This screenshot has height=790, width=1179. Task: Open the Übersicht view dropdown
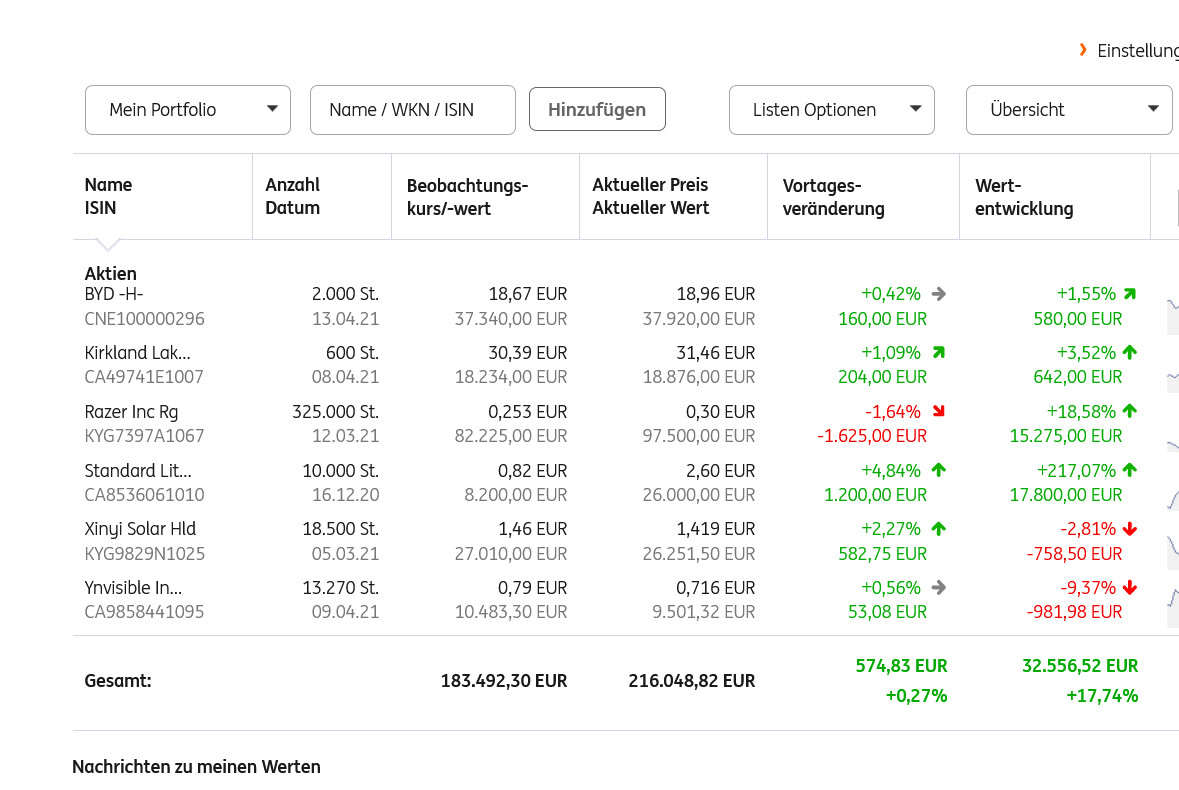1069,110
